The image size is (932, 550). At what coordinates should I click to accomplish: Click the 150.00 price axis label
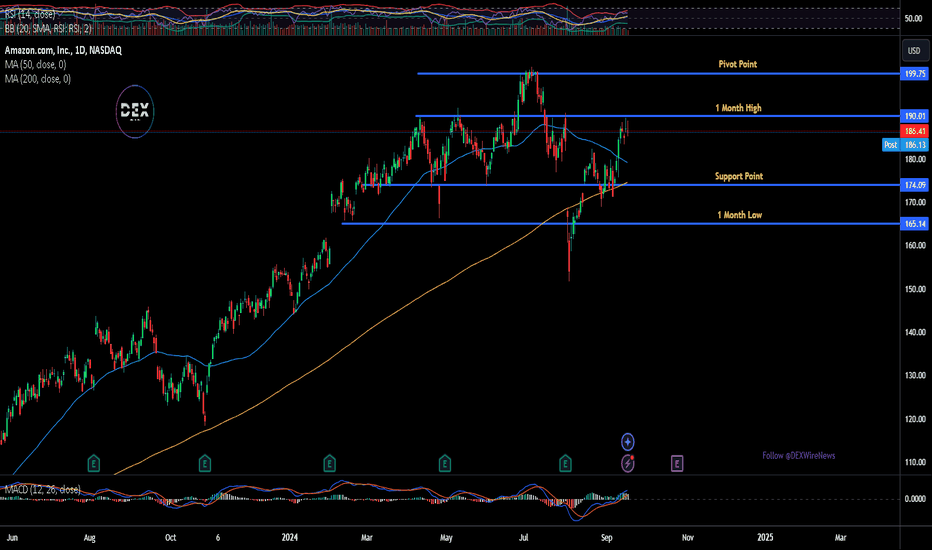coord(915,289)
